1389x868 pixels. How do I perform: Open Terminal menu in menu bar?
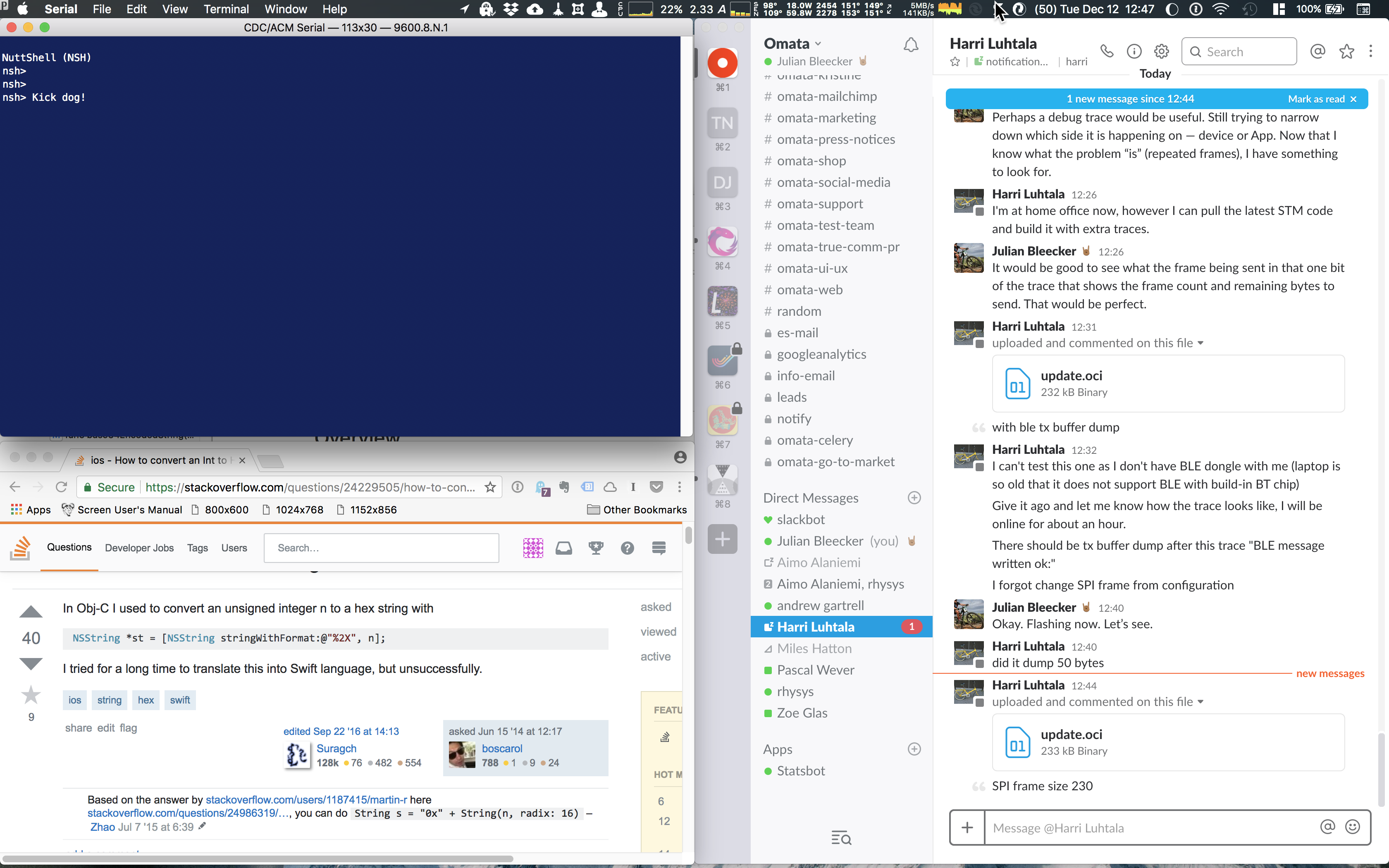(226, 9)
